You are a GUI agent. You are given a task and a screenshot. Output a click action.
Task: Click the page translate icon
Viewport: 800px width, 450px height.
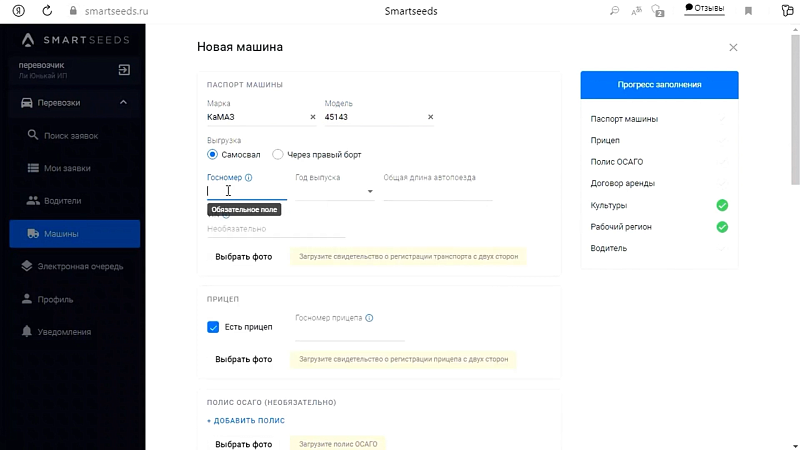tap(636, 11)
